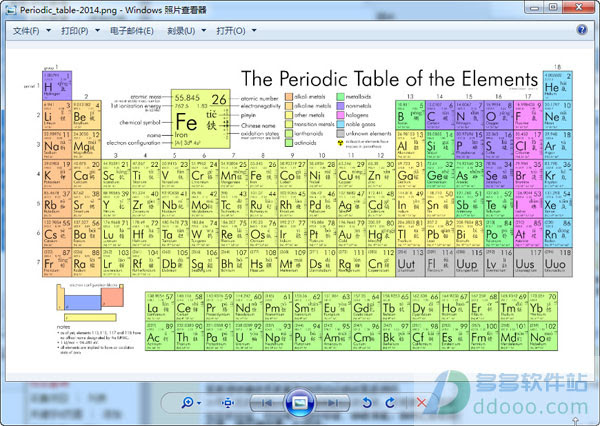Close the photo viewer window
The image size is (600, 426).
click(x=579, y=7)
